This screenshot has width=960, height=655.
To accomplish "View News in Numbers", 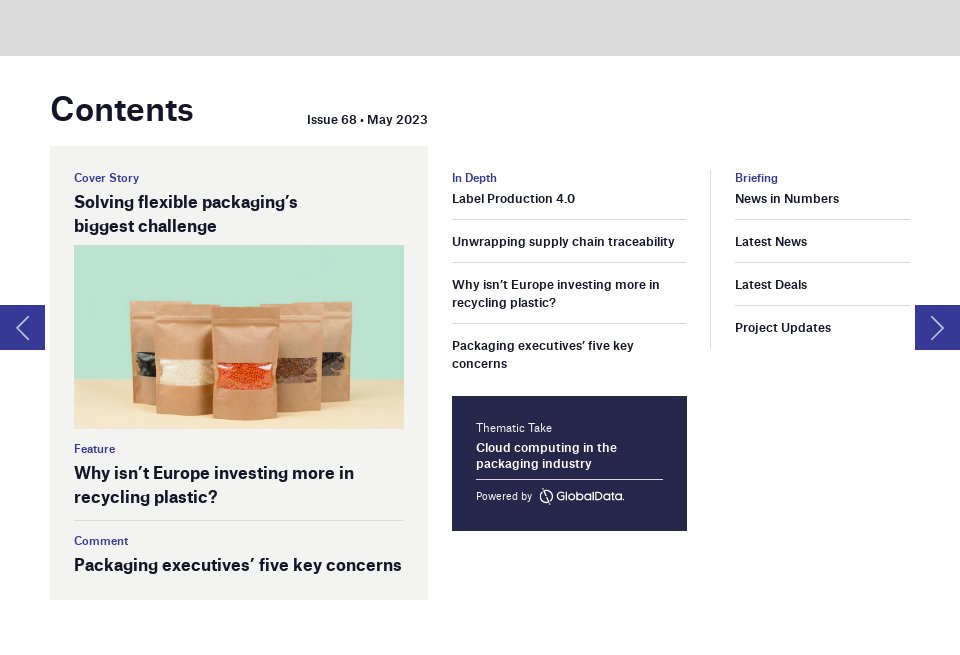I will 787,199.
